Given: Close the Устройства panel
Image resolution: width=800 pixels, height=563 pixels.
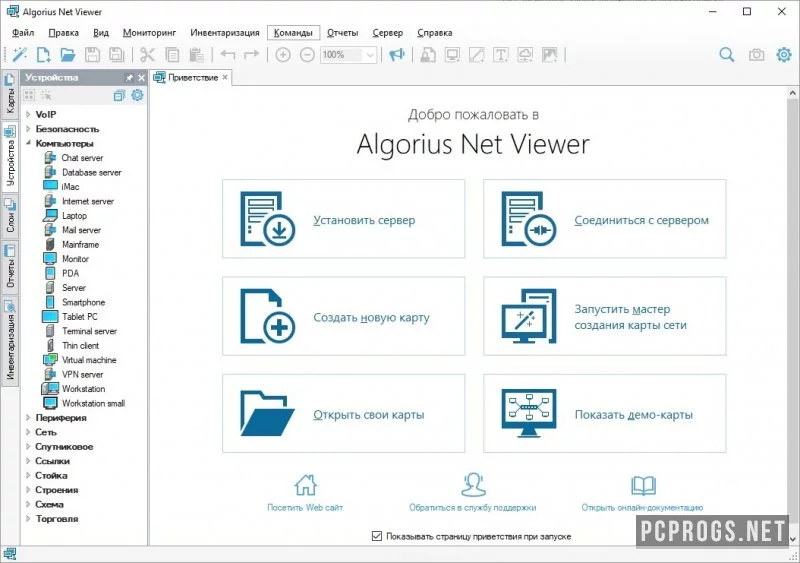Looking at the screenshot, I should 141,78.
